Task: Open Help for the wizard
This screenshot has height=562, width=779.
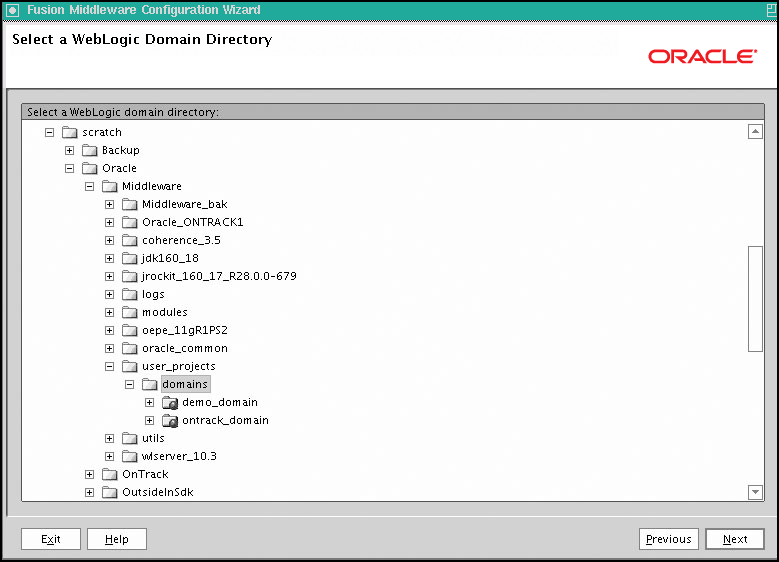Action: [x=117, y=539]
